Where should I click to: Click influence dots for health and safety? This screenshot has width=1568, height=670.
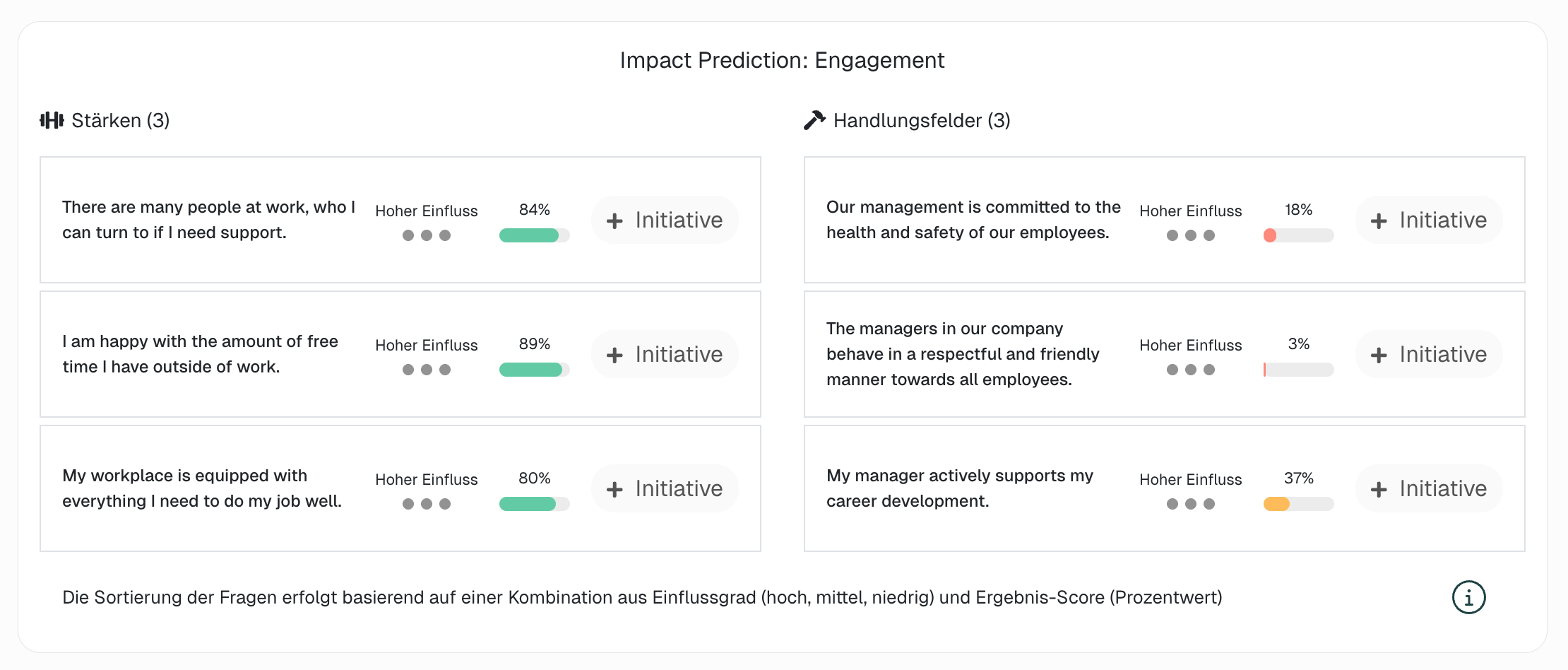pos(1190,235)
